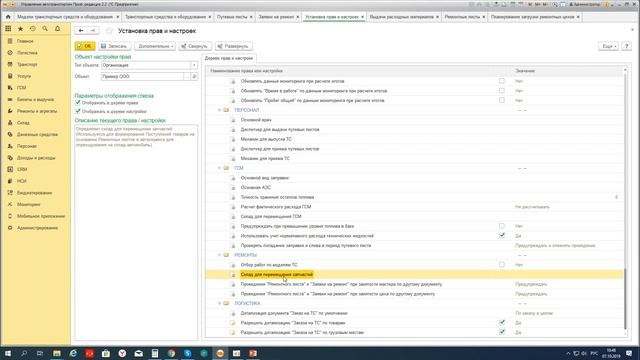
Task: Toggle 'Отображать в дереве права' checkbox
Action: [x=78, y=103]
